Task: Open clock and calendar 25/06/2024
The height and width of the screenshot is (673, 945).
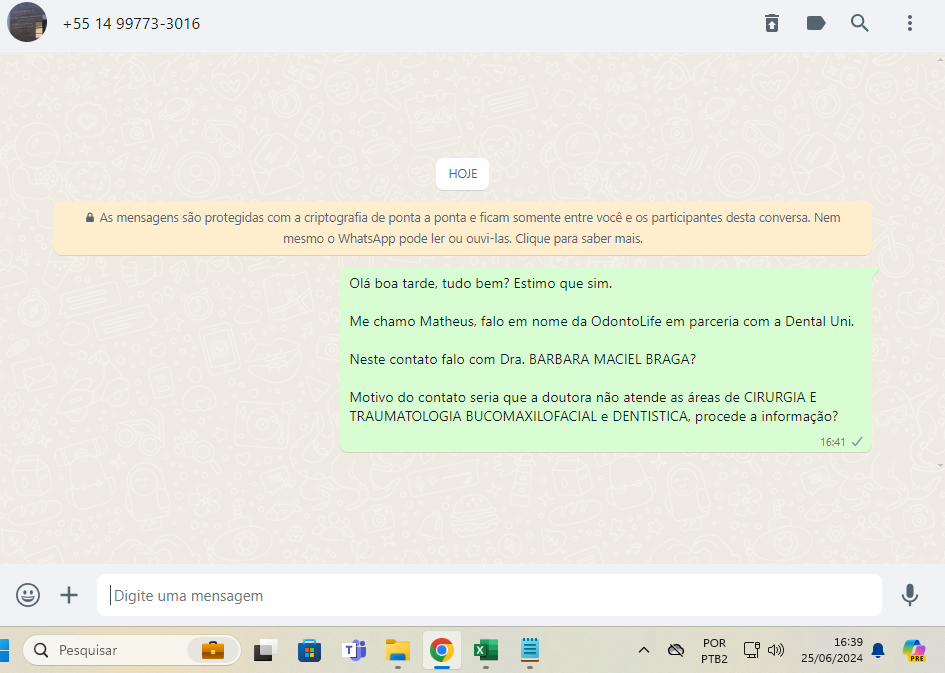Action: (832, 650)
